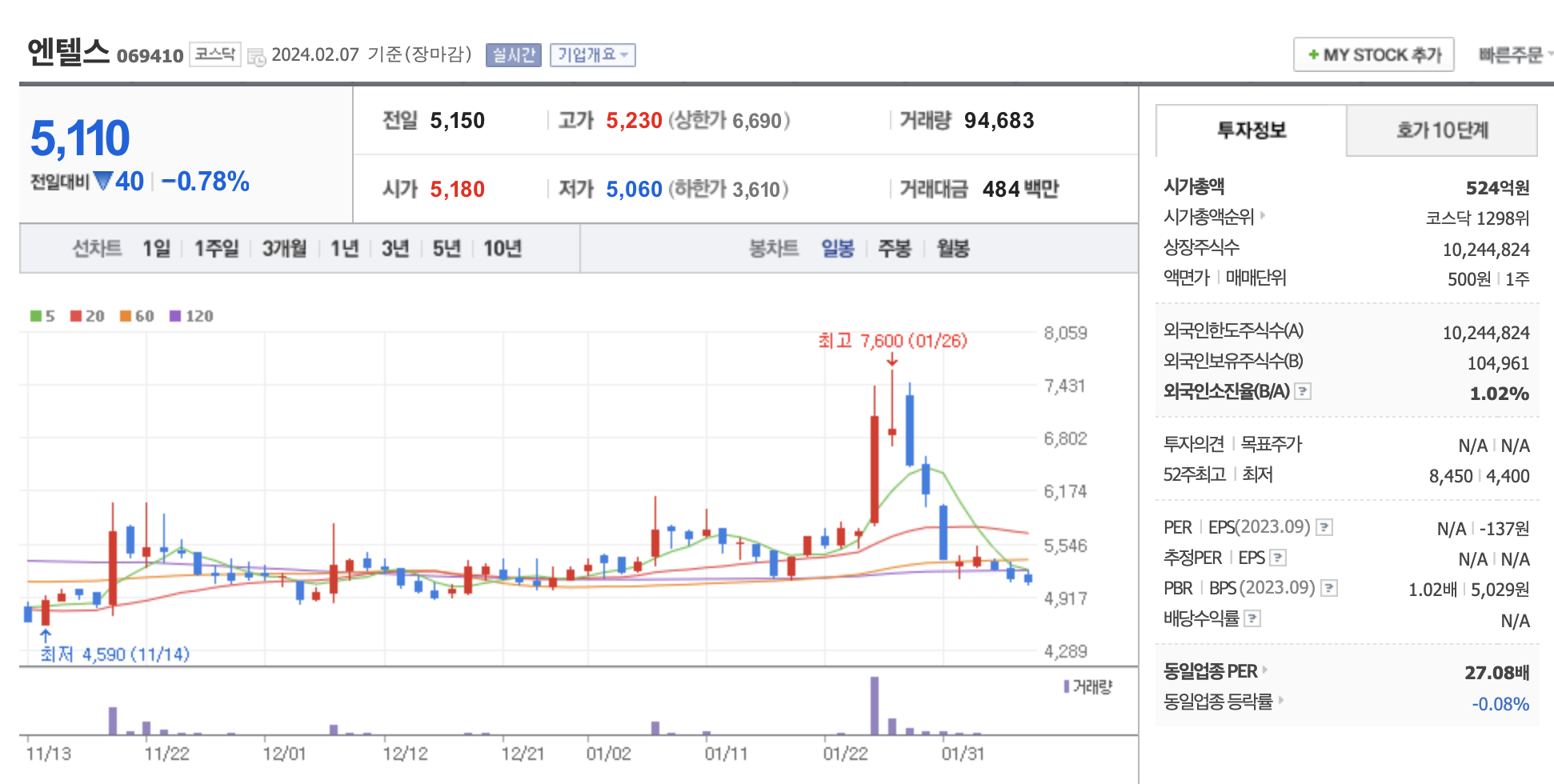This screenshot has width=1554, height=784.
Task: Click the arrow beside 동일업종 PER
Action: (1265, 670)
